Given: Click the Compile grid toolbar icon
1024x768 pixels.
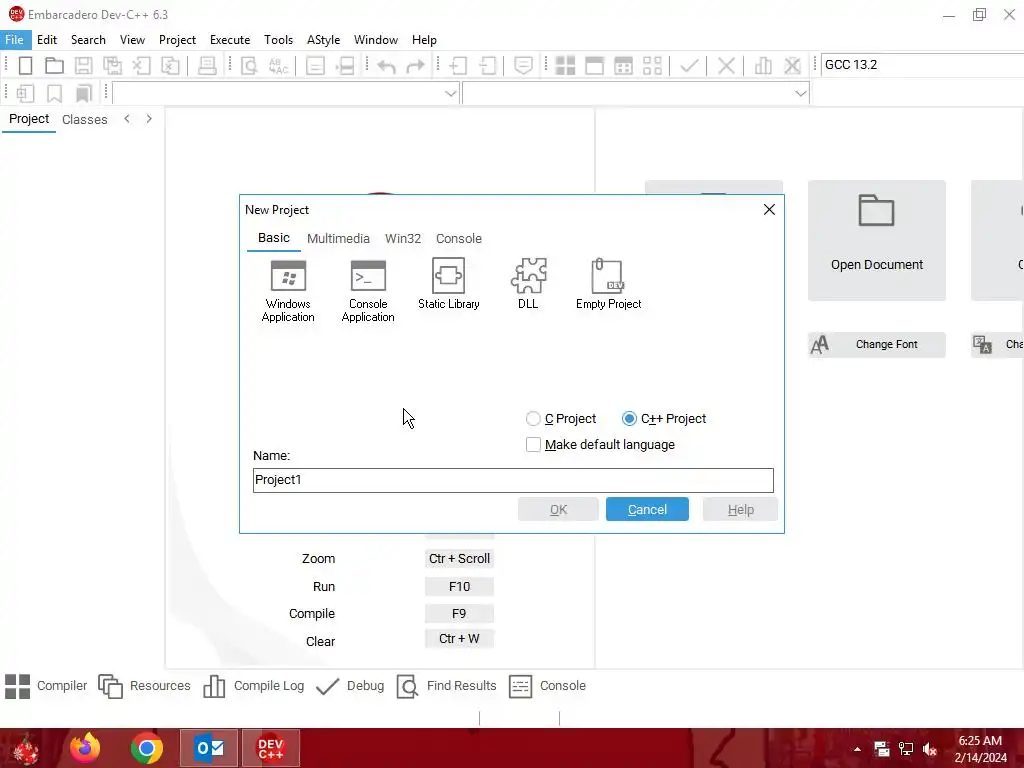Looking at the screenshot, I should (x=565, y=65).
